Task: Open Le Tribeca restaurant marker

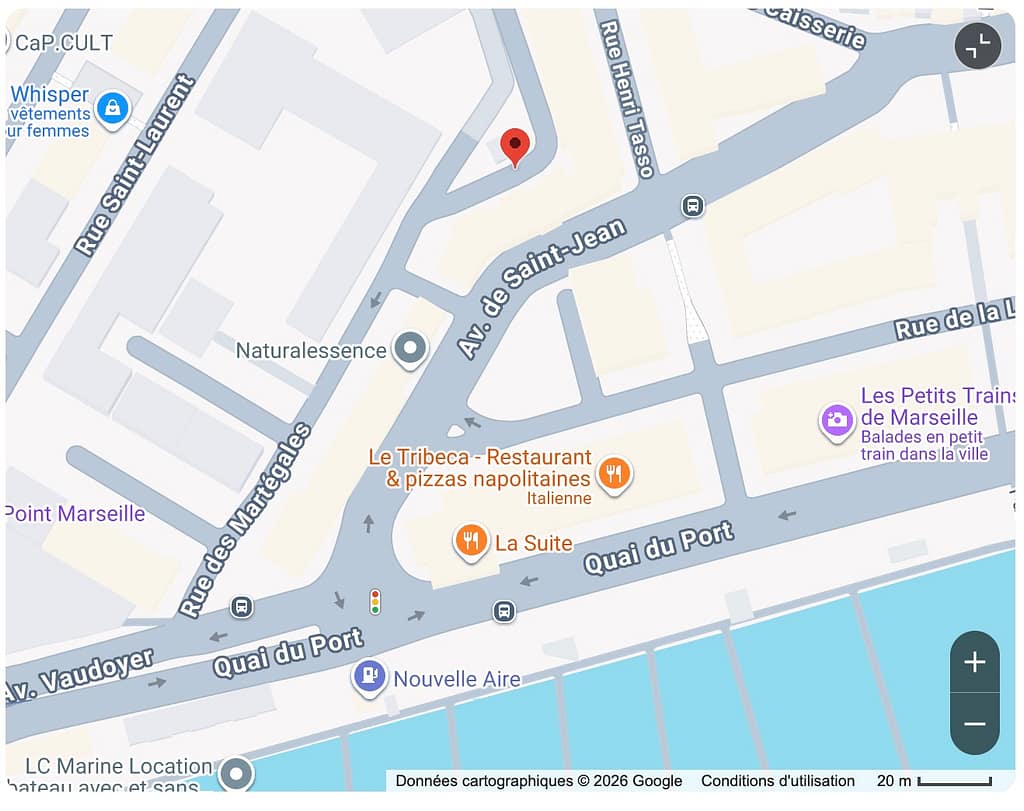Action: tap(614, 473)
